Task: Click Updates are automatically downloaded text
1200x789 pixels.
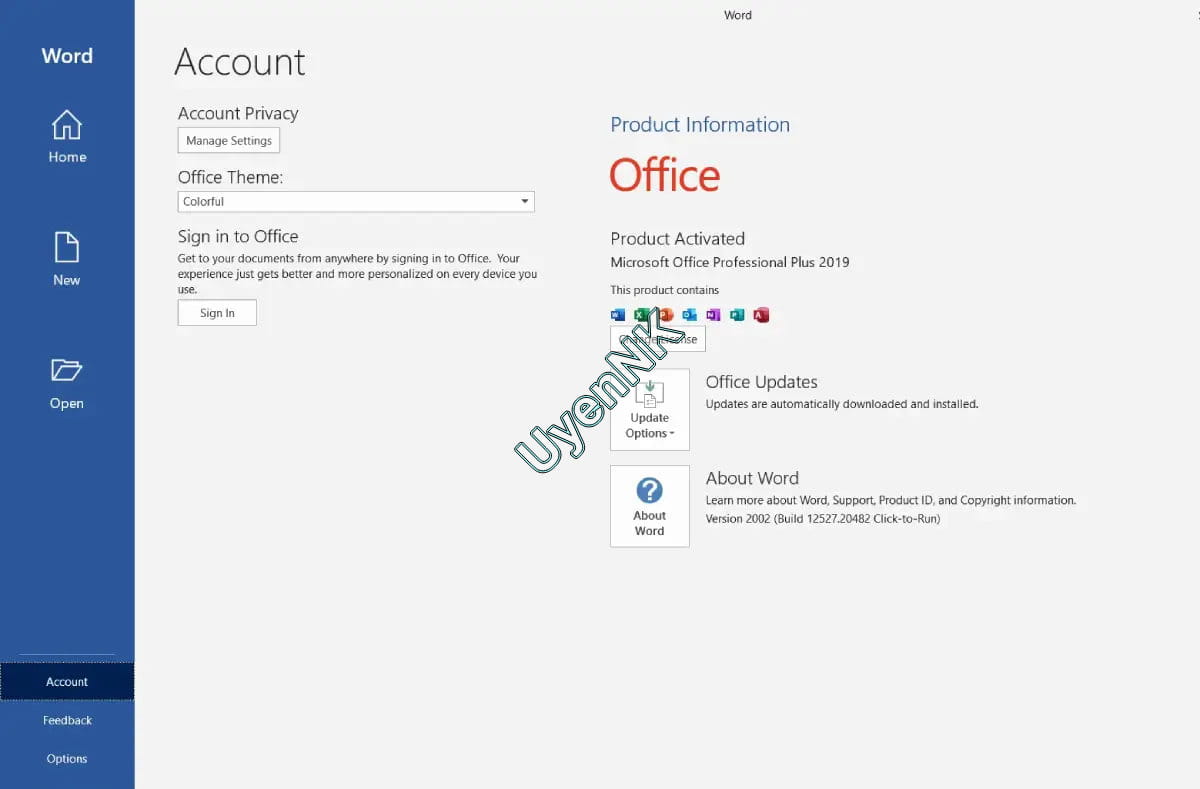Action: point(842,404)
